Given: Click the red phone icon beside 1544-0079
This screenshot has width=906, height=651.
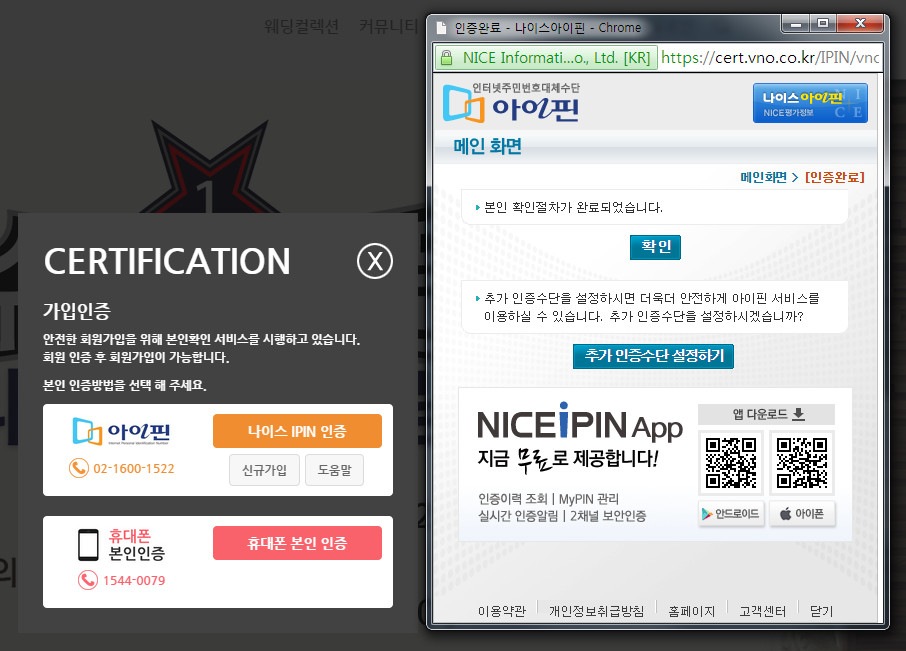Looking at the screenshot, I should pyautogui.click(x=88, y=580).
